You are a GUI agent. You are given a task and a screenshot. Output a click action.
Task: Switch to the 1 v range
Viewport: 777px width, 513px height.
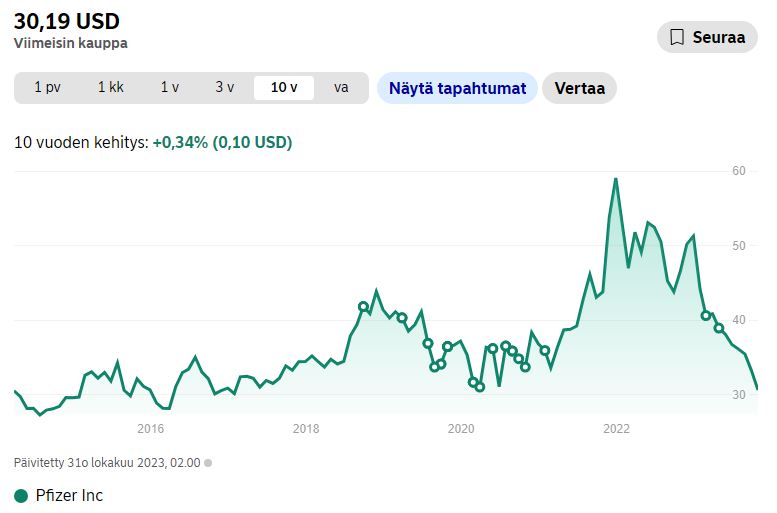point(169,88)
